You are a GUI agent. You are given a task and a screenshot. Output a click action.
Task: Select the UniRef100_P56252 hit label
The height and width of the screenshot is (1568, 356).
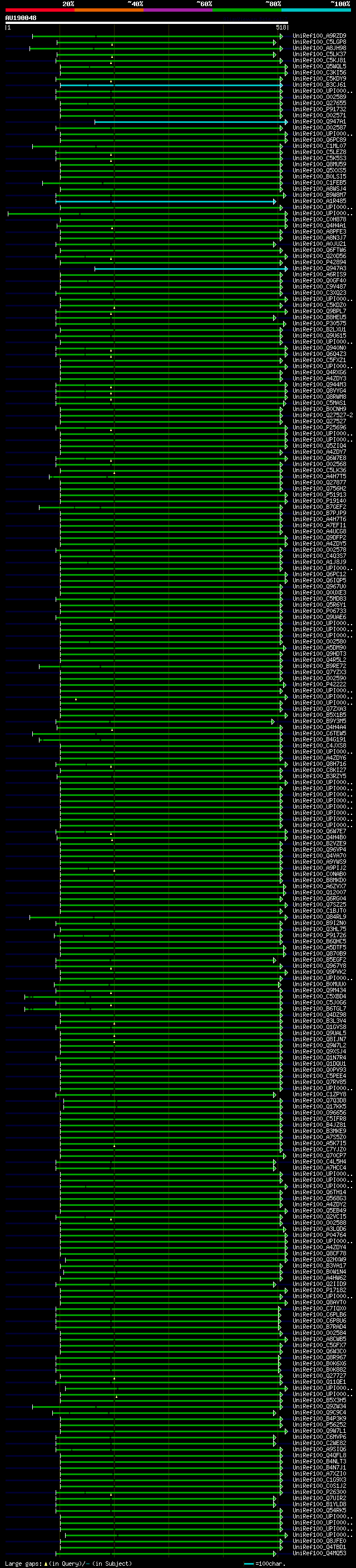[319, 1425]
